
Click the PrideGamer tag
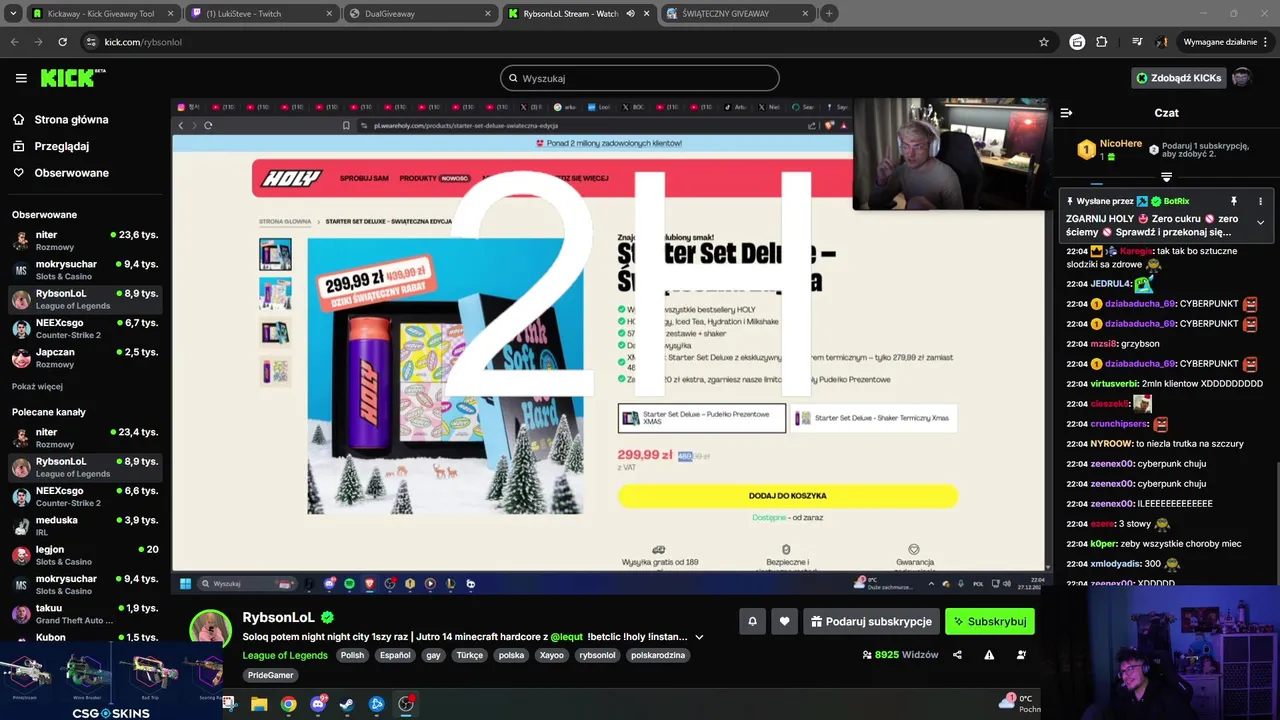point(271,675)
